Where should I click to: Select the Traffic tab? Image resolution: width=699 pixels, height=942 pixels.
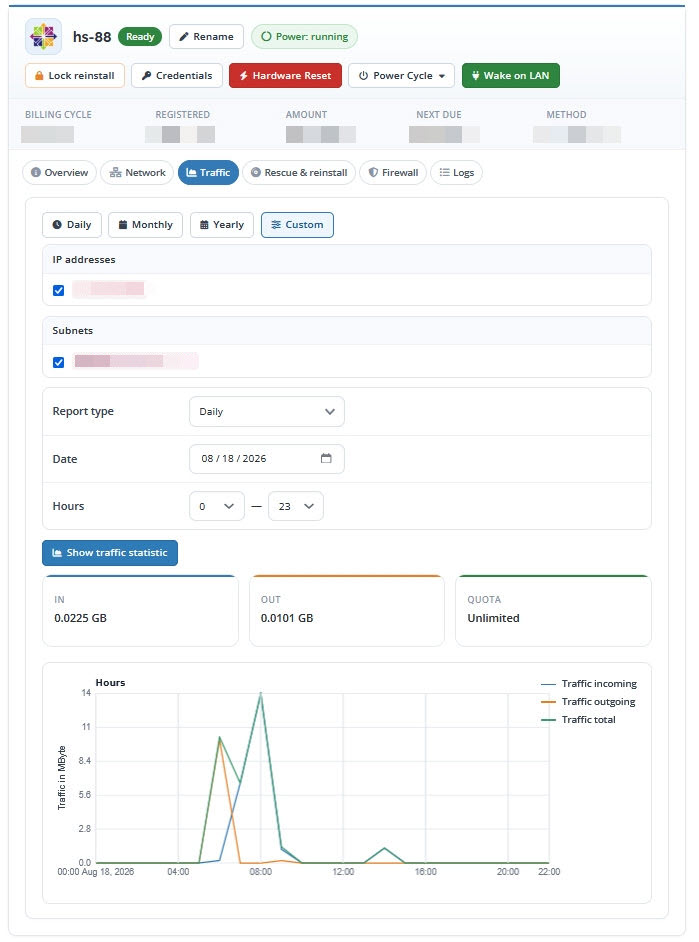[208, 172]
